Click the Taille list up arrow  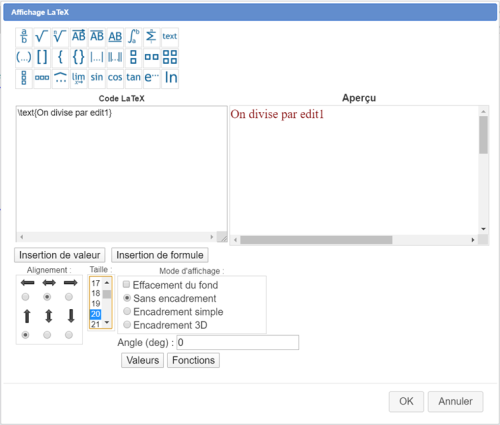tap(107, 283)
